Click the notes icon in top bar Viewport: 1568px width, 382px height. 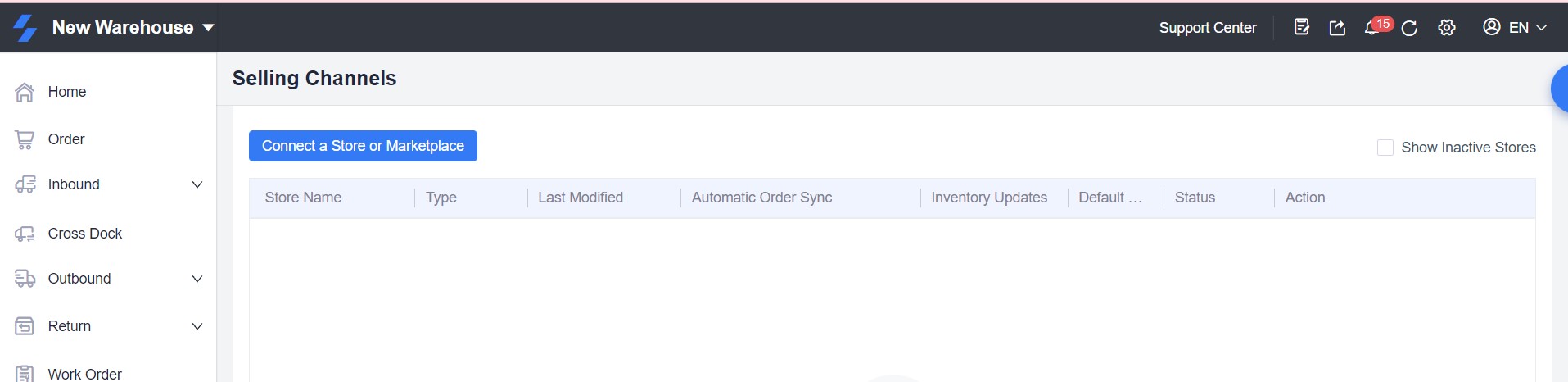click(1301, 27)
